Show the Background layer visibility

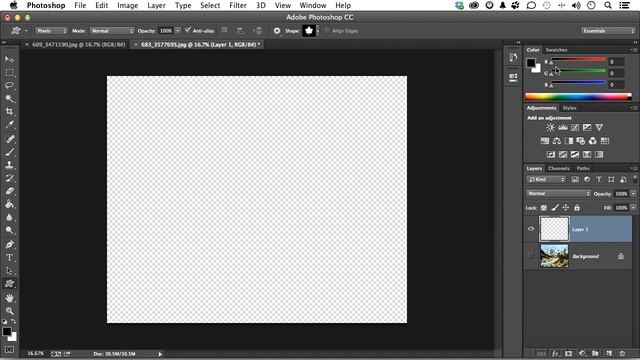pyautogui.click(x=531, y=256)
